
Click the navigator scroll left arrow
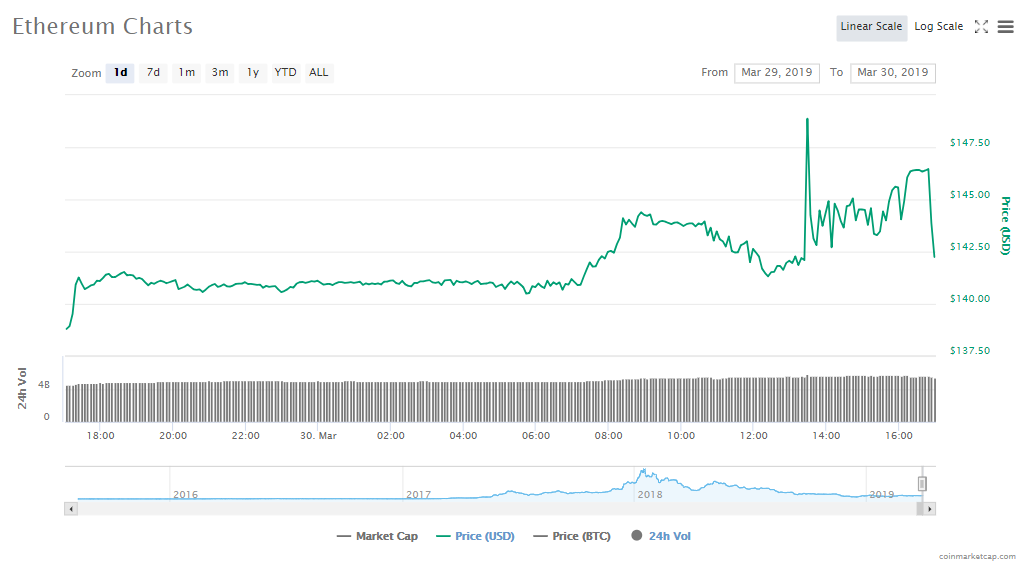pos(70,509)
